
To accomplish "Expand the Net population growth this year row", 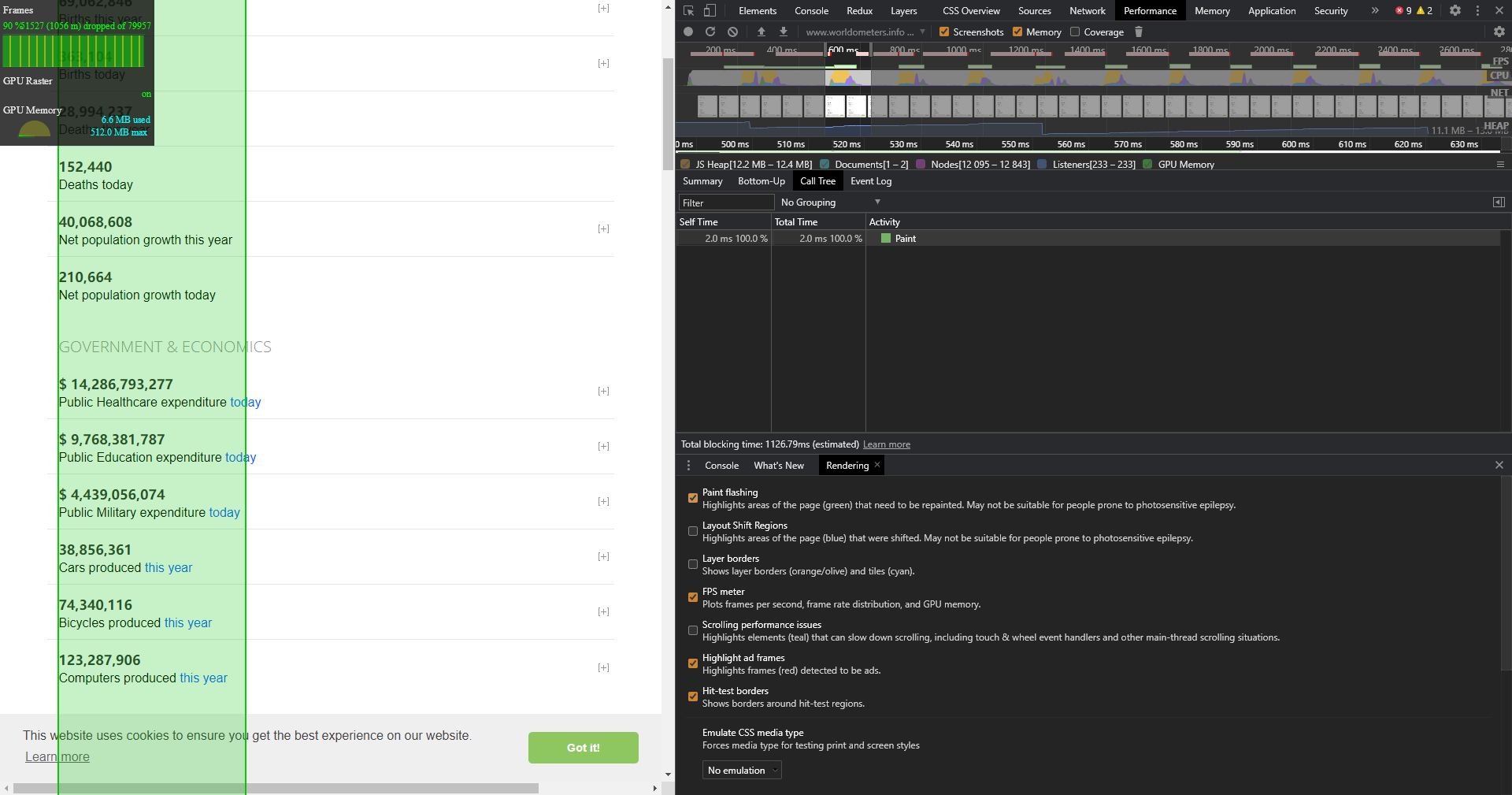I will tap(603, 228).
